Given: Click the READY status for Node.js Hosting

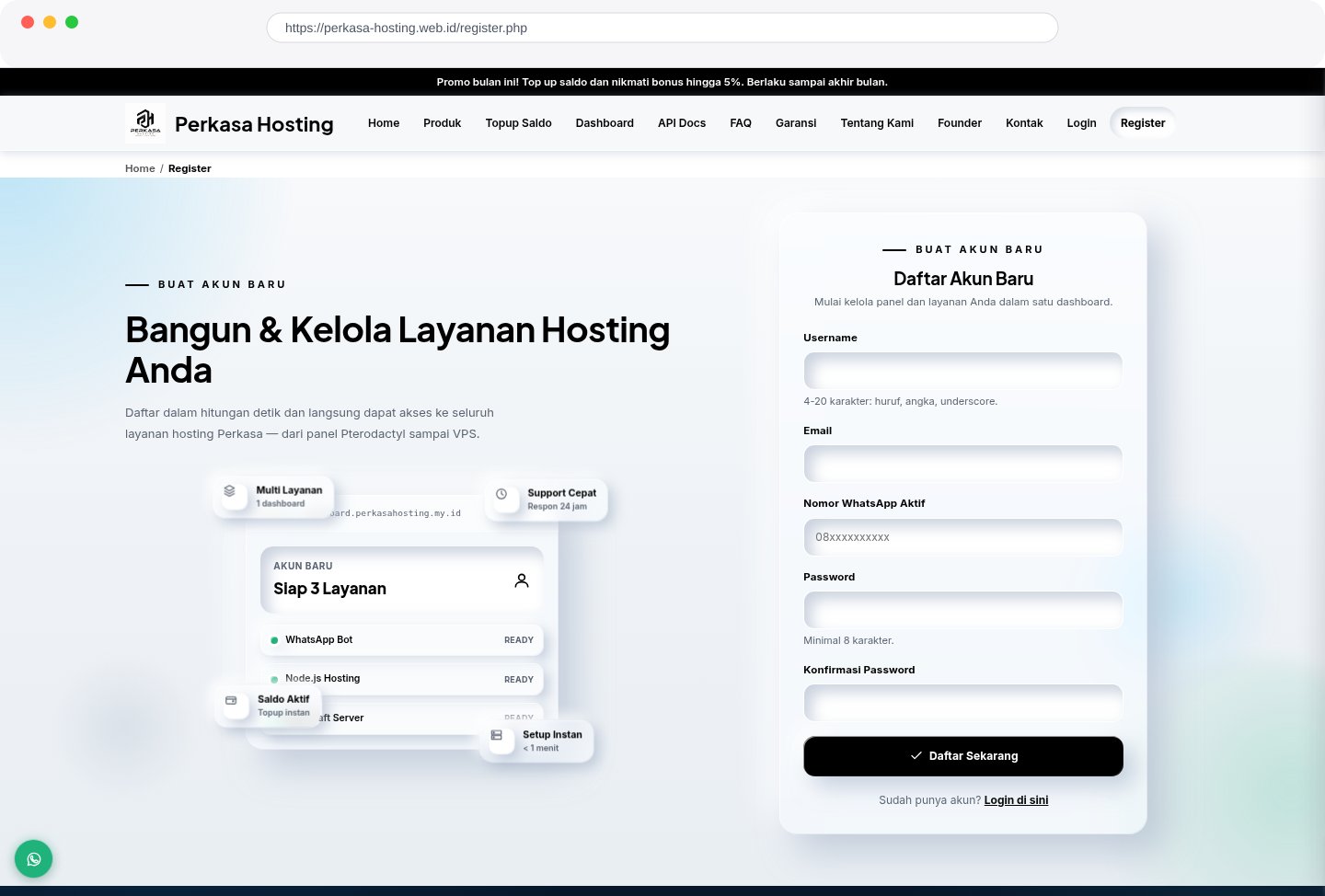Looking at the screenshot, I should pos(519,680).
